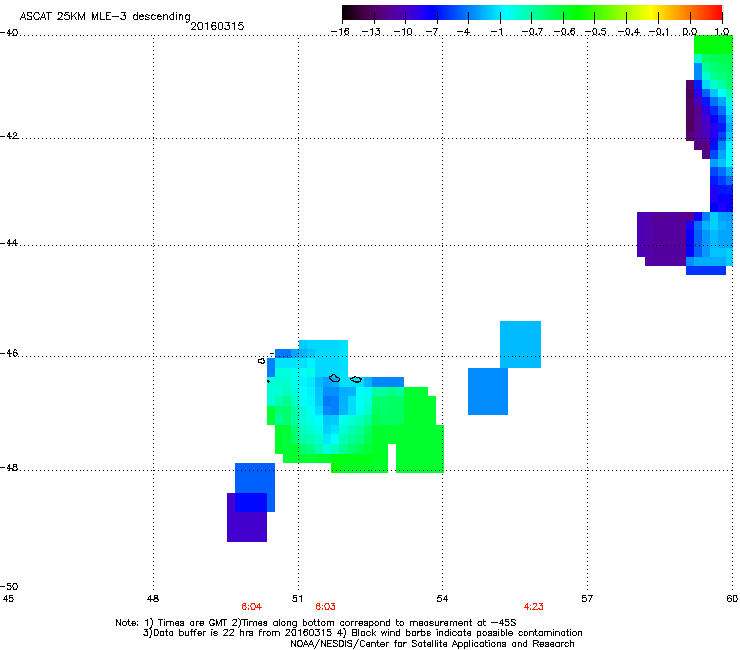Image resolution: width=740 pixels, height=650 pixels.
Task: Click the color bar label "-0.6"
Action: pyautogui.click(x=564, y=32)
